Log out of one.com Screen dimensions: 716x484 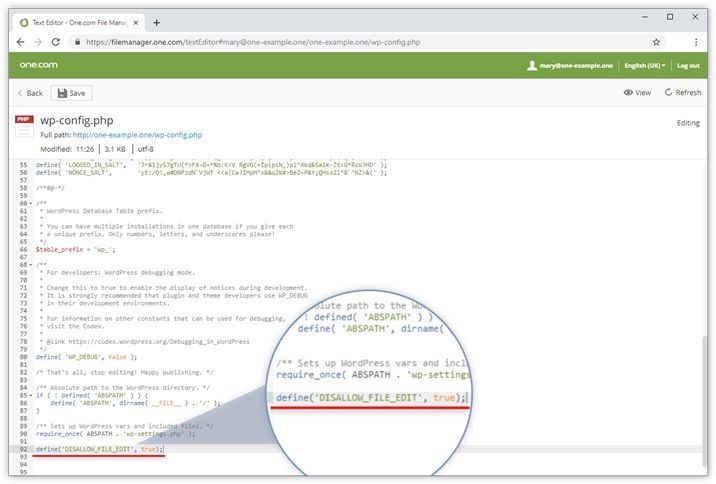tap(688, 66)
